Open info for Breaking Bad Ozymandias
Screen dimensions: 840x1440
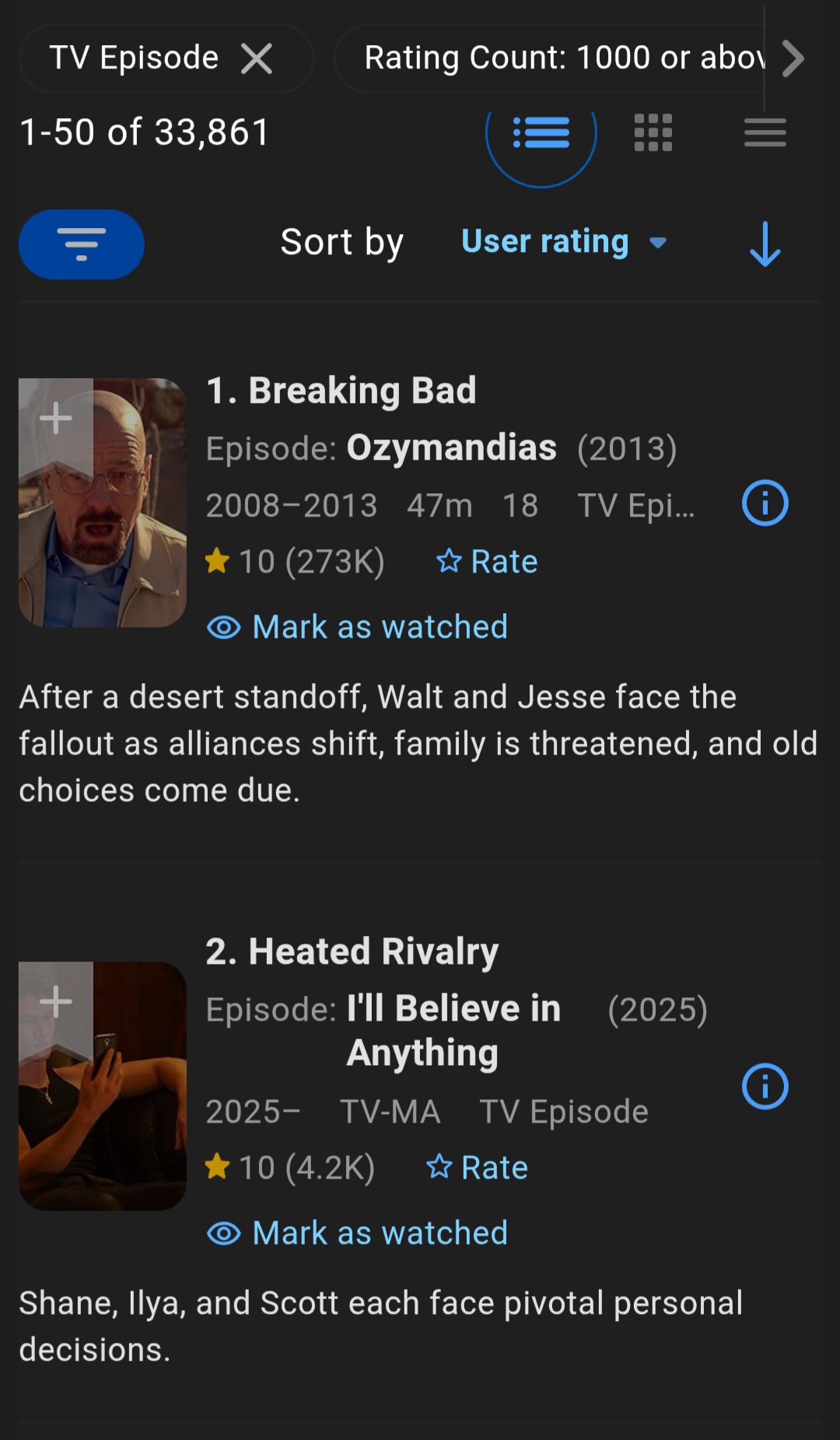765,503
